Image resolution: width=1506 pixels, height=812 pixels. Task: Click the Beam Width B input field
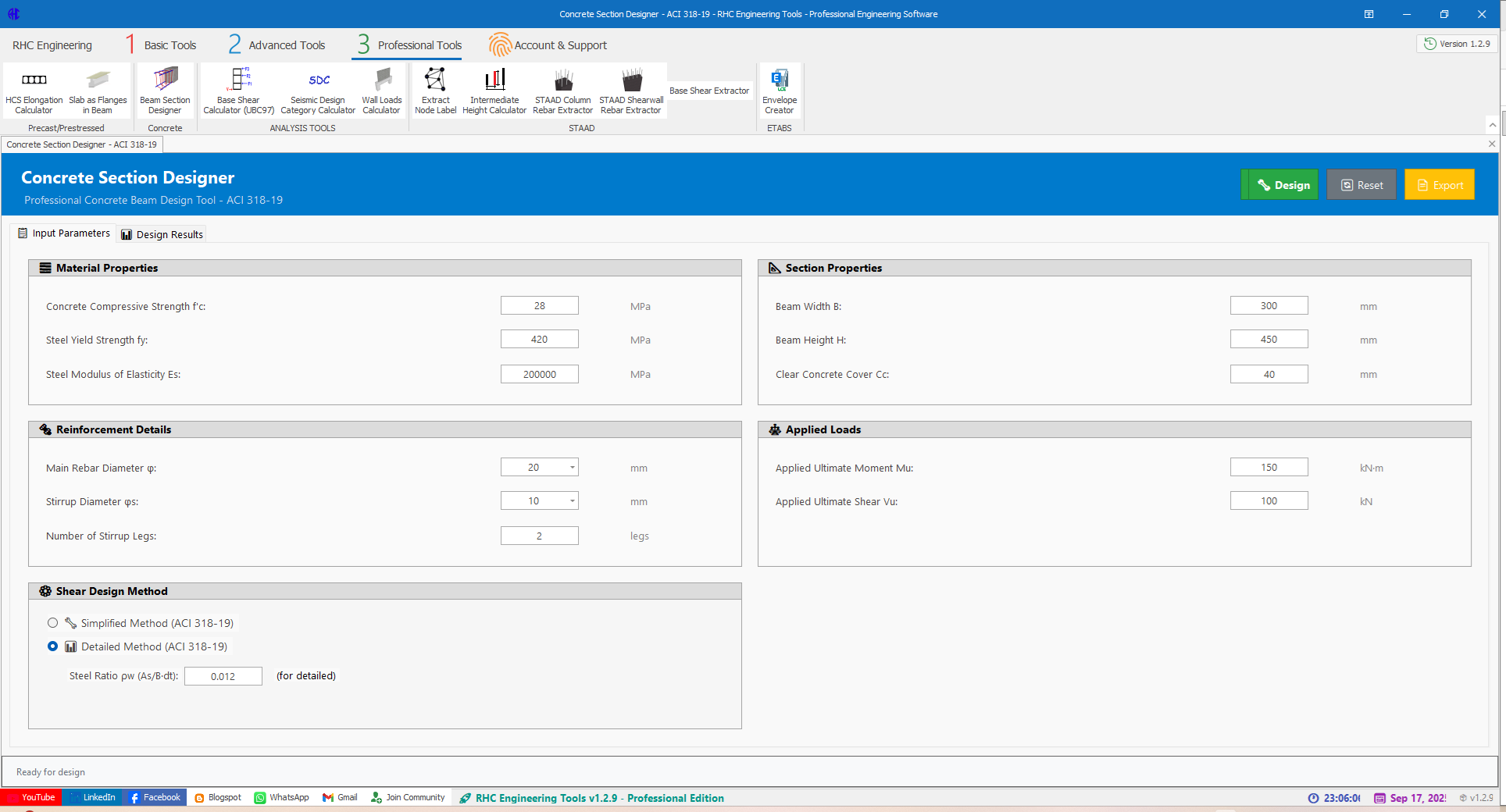[1269, 306]
